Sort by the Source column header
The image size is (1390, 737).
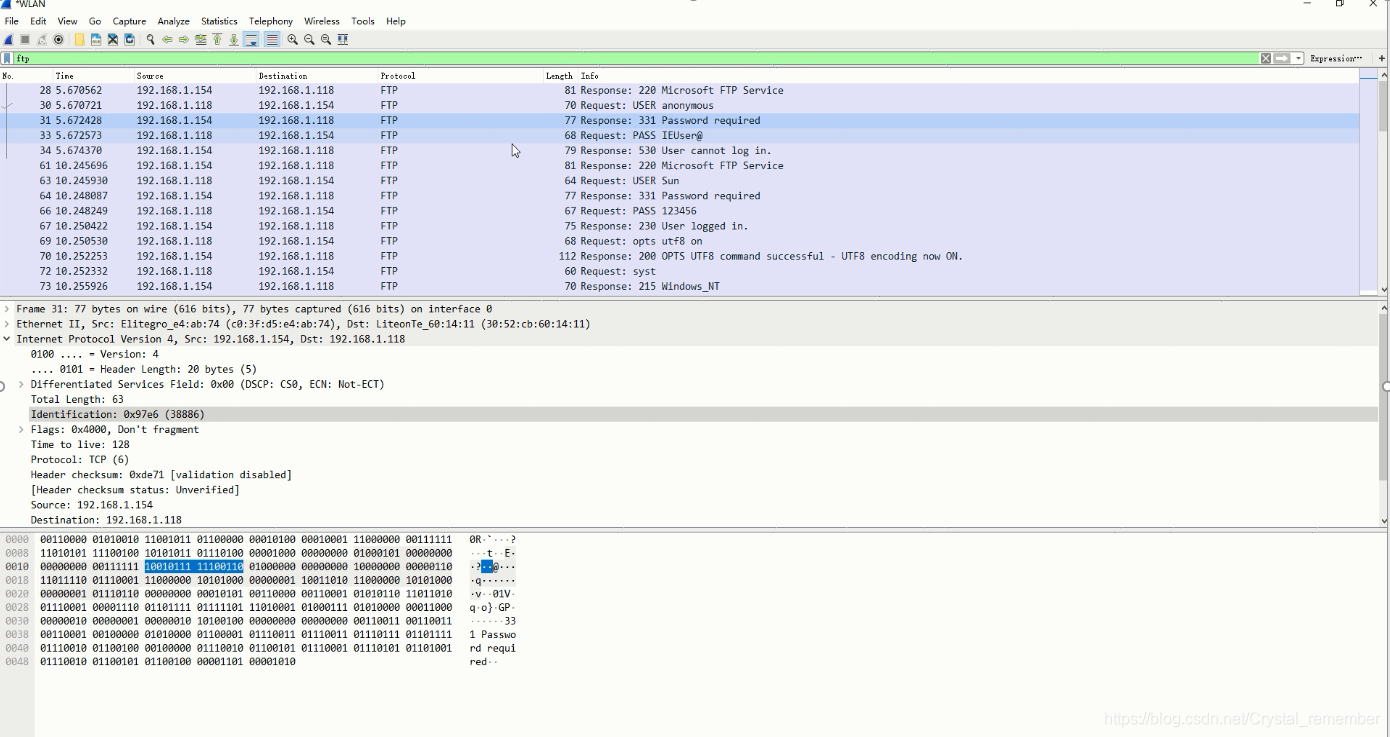(x=195, y=76)
